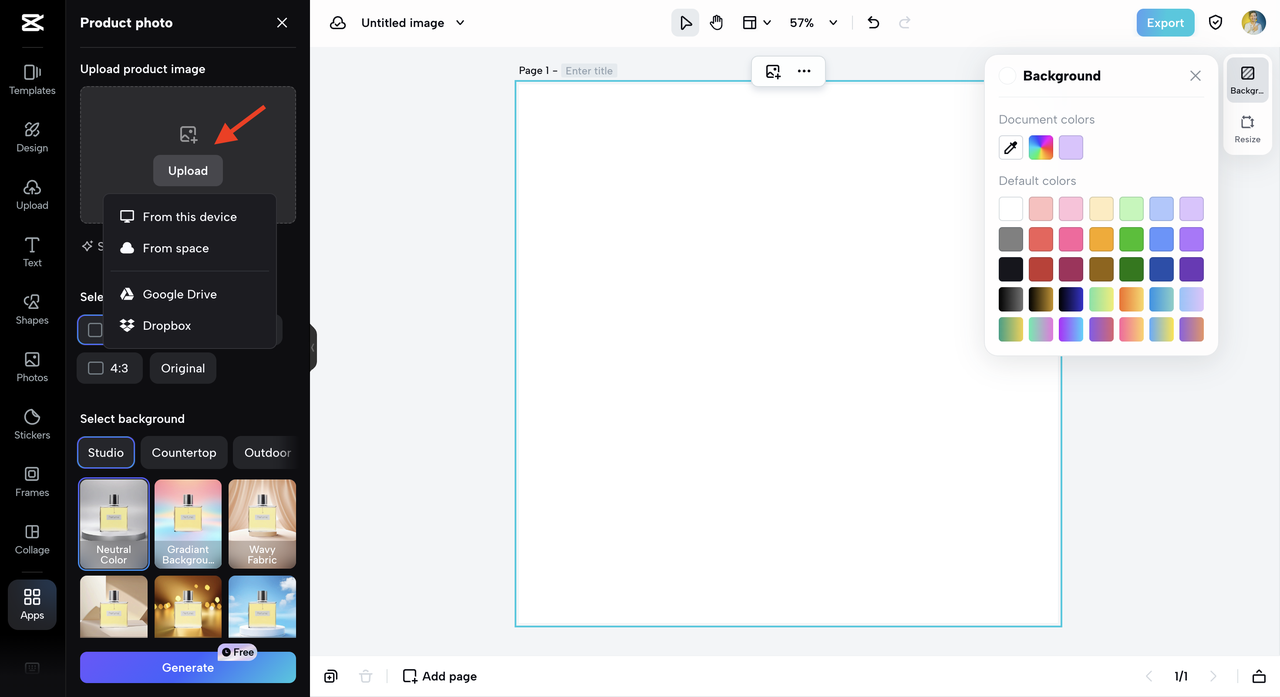
Task: Click the Add page button
Action: 440,677
